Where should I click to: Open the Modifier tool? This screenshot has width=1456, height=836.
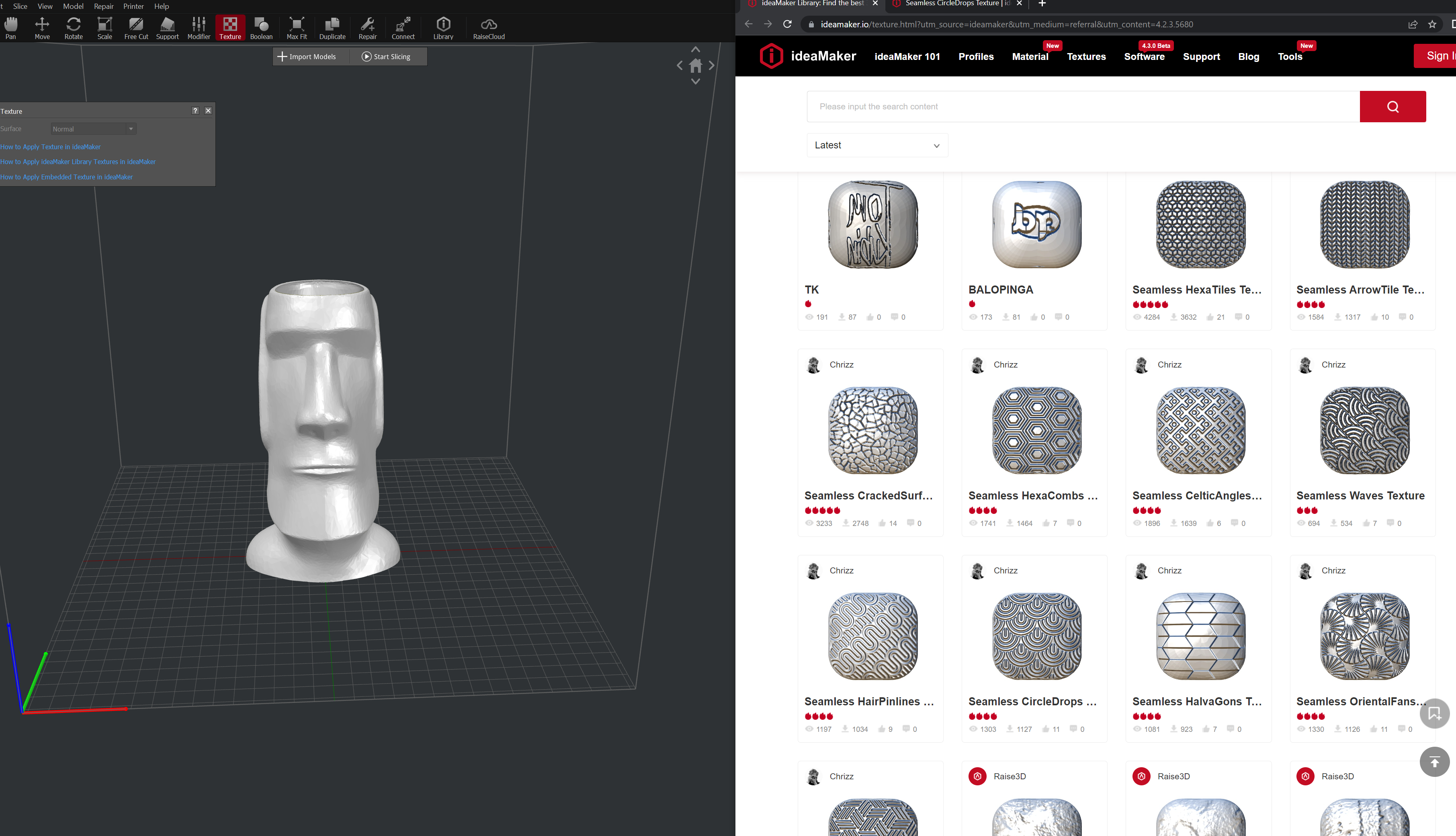[x=199, y=28]
